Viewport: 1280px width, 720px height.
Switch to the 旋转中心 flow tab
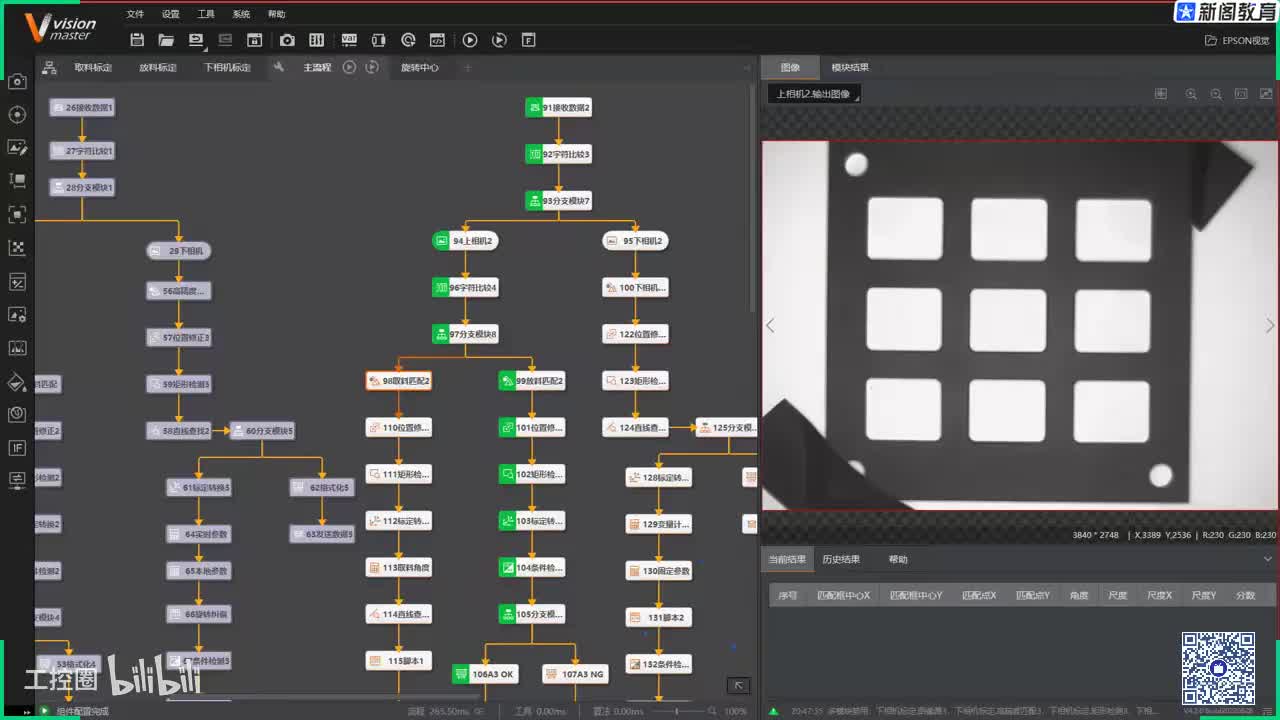[x=420, y=68]
